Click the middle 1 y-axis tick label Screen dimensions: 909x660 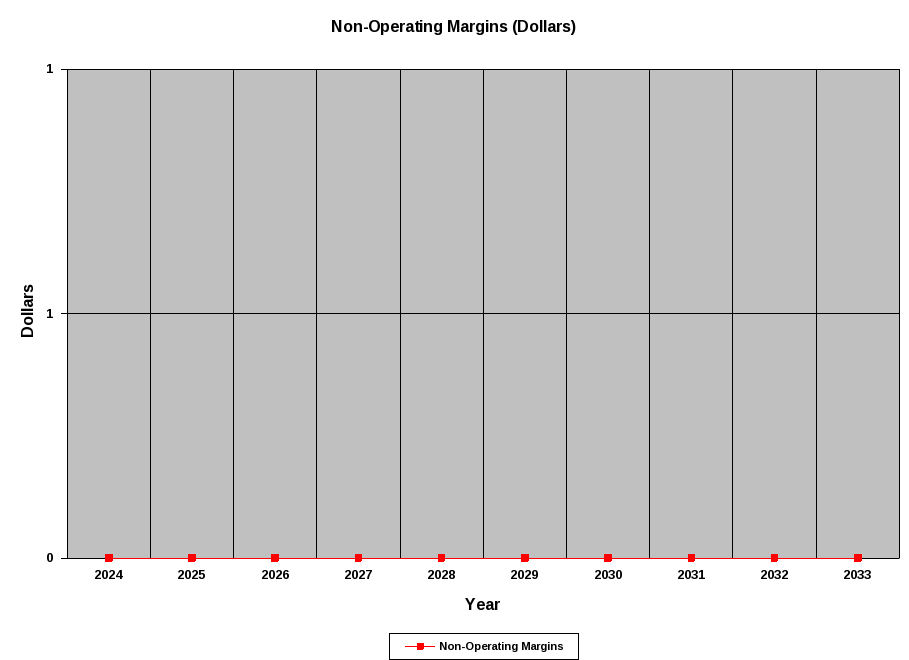[x=50, y=314]
